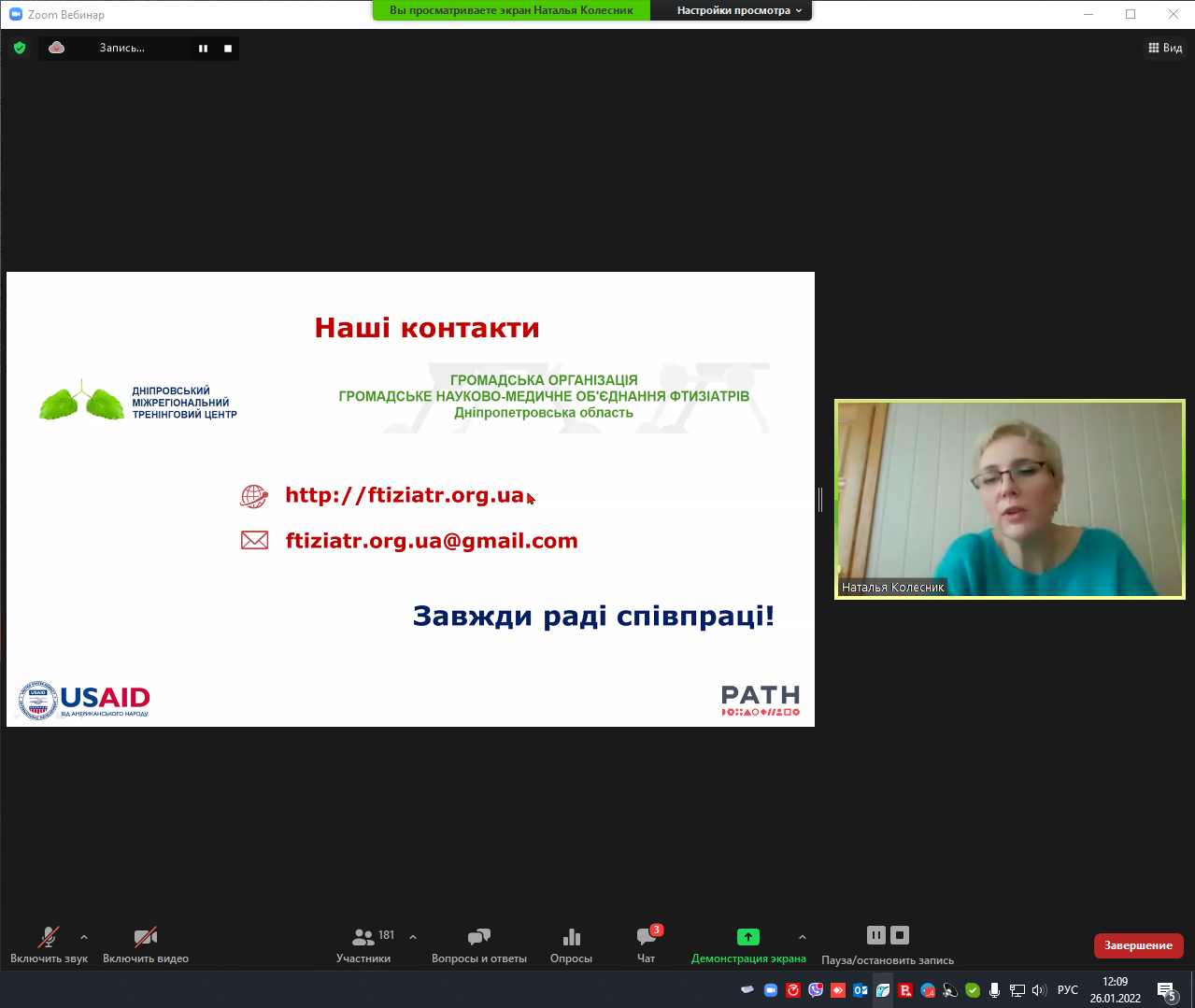Screen dimensions: 1195x1008
Task: Stop recording using top-left stop button
Action: pos(228,49)
